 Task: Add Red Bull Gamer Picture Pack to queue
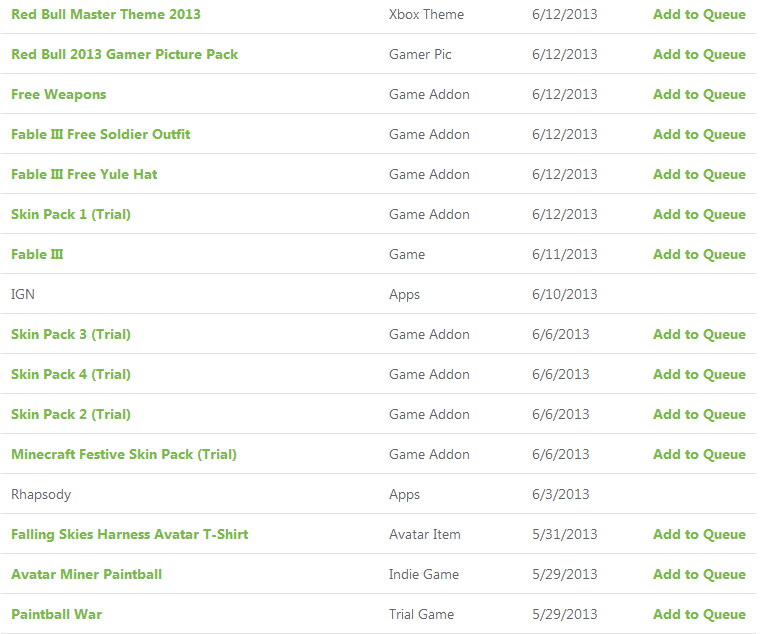click(699, 54)
